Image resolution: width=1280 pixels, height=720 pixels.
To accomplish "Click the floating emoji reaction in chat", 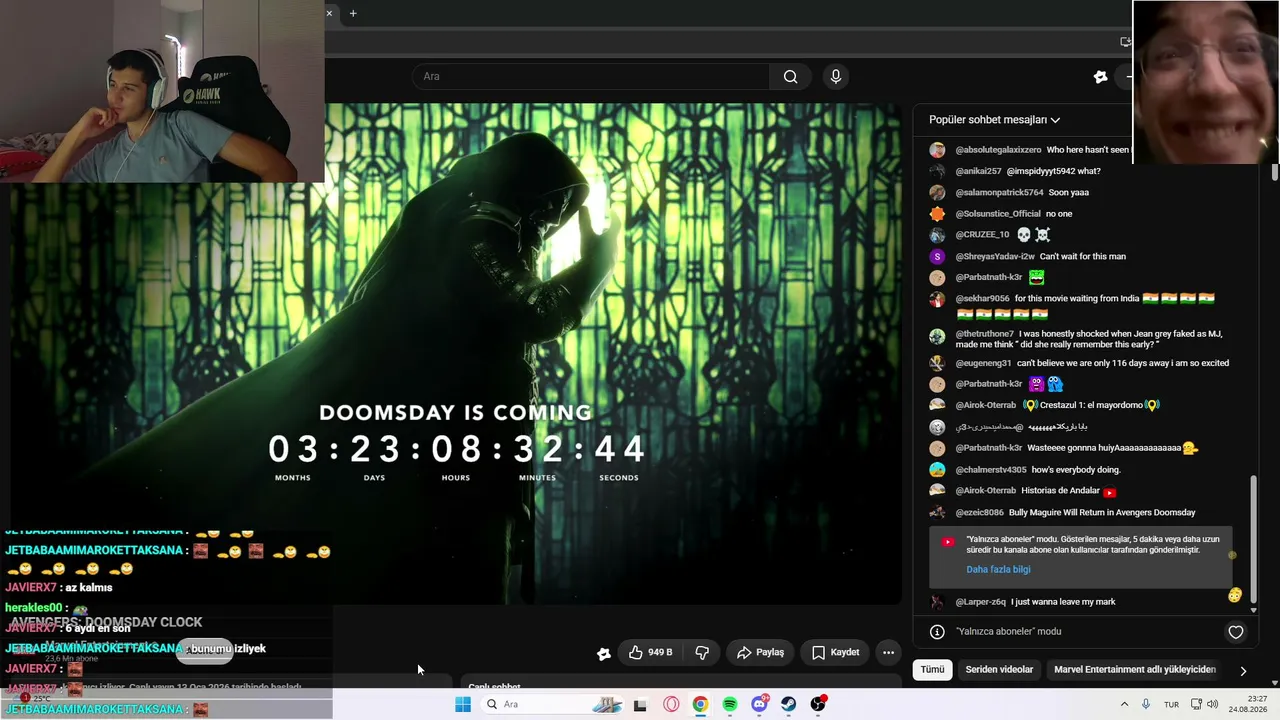I will coord(1235,595).
